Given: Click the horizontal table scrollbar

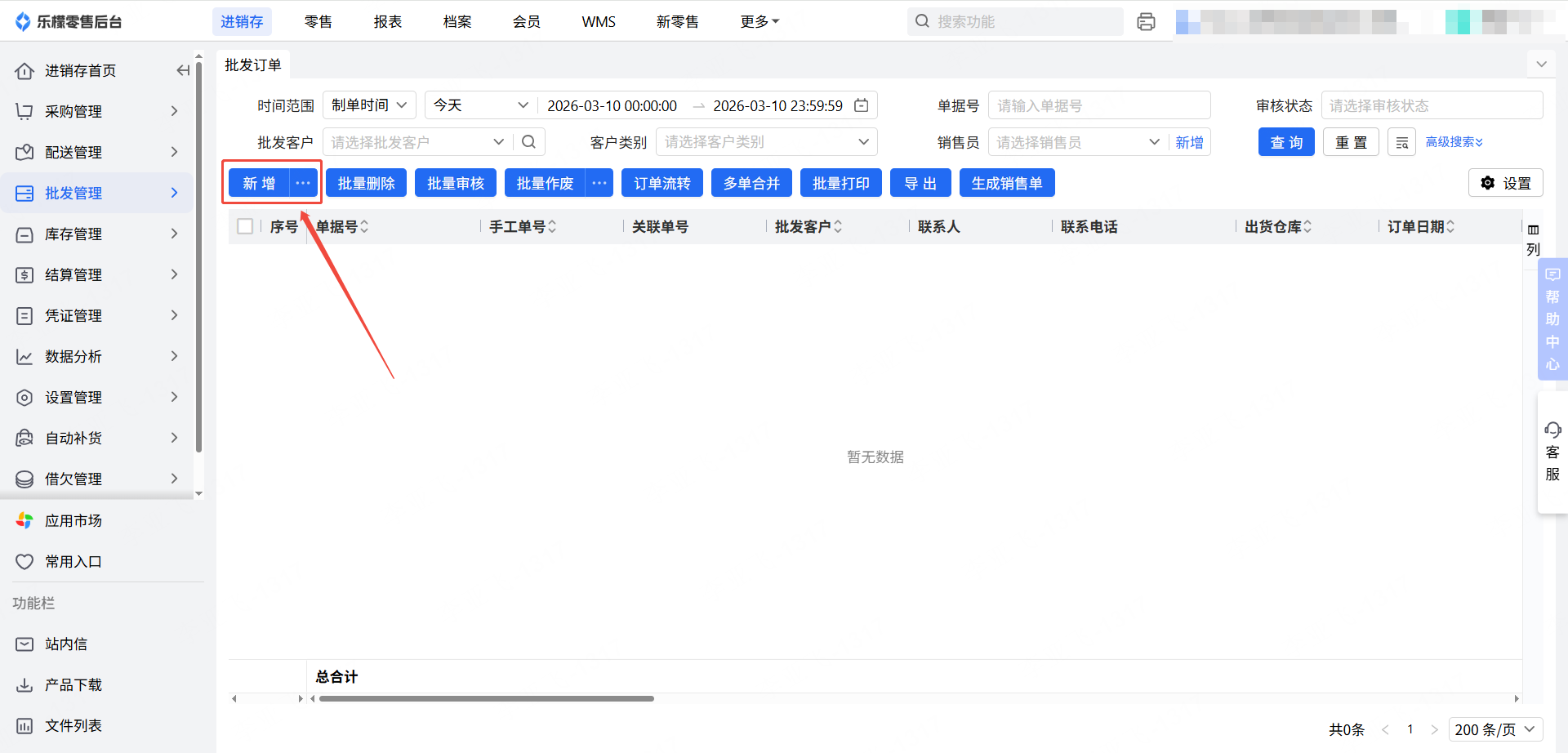Looking at the screenshot, I should pos(487,699).
